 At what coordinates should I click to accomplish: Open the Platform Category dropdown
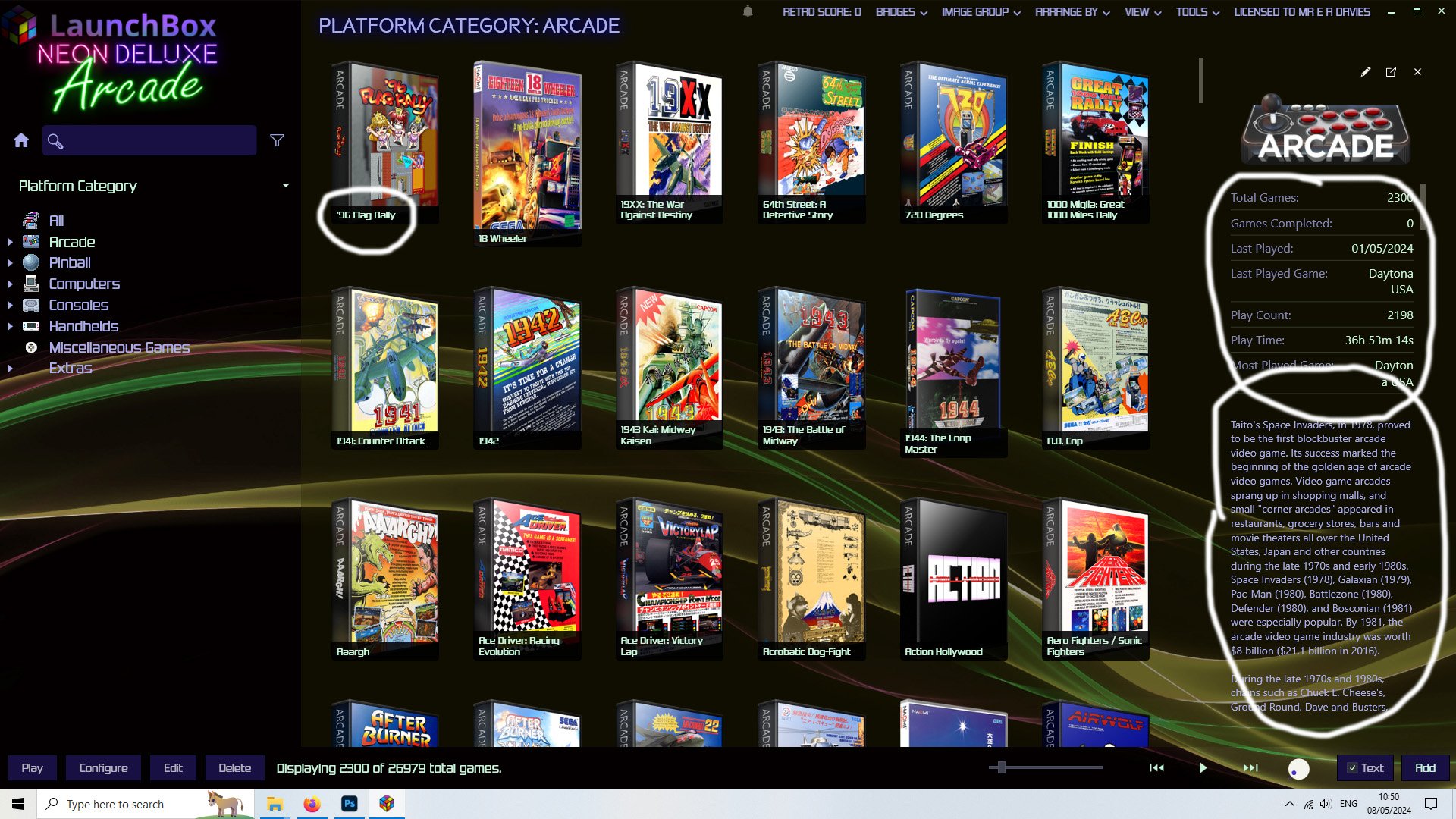click(x=154, y=186)
